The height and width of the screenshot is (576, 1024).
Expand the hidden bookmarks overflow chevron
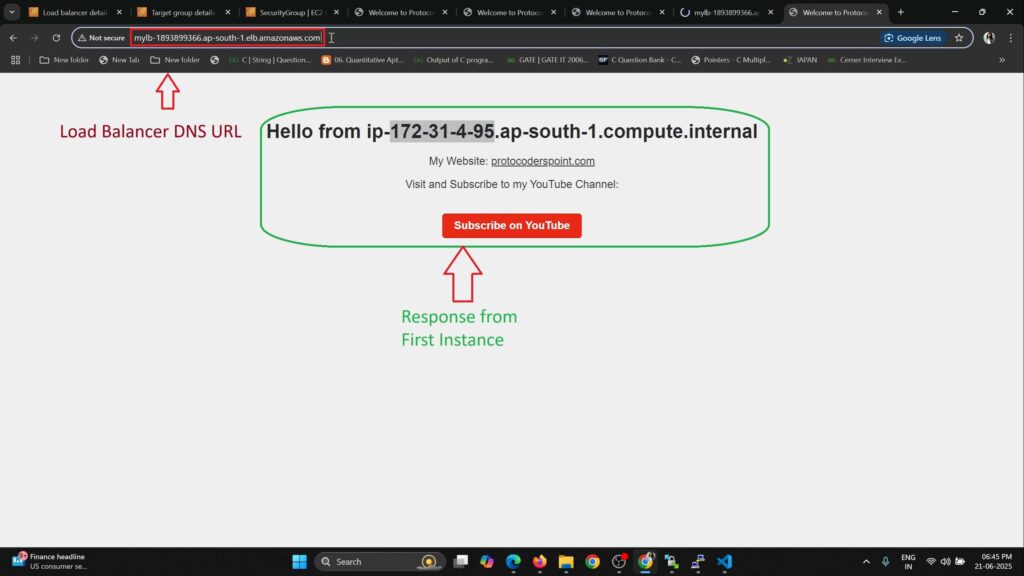[x=1002, y=59]
